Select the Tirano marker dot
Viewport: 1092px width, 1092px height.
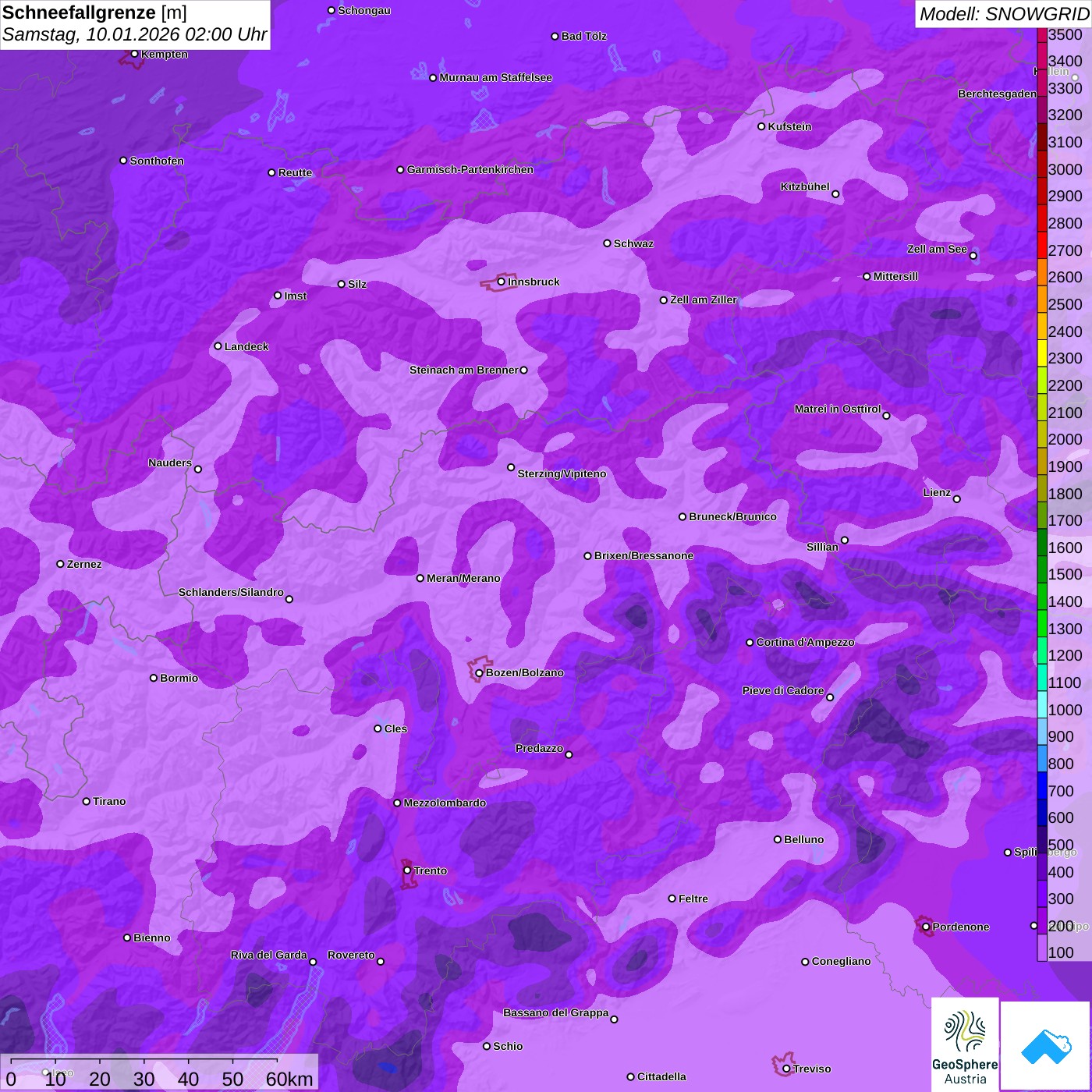coord(87,801)
